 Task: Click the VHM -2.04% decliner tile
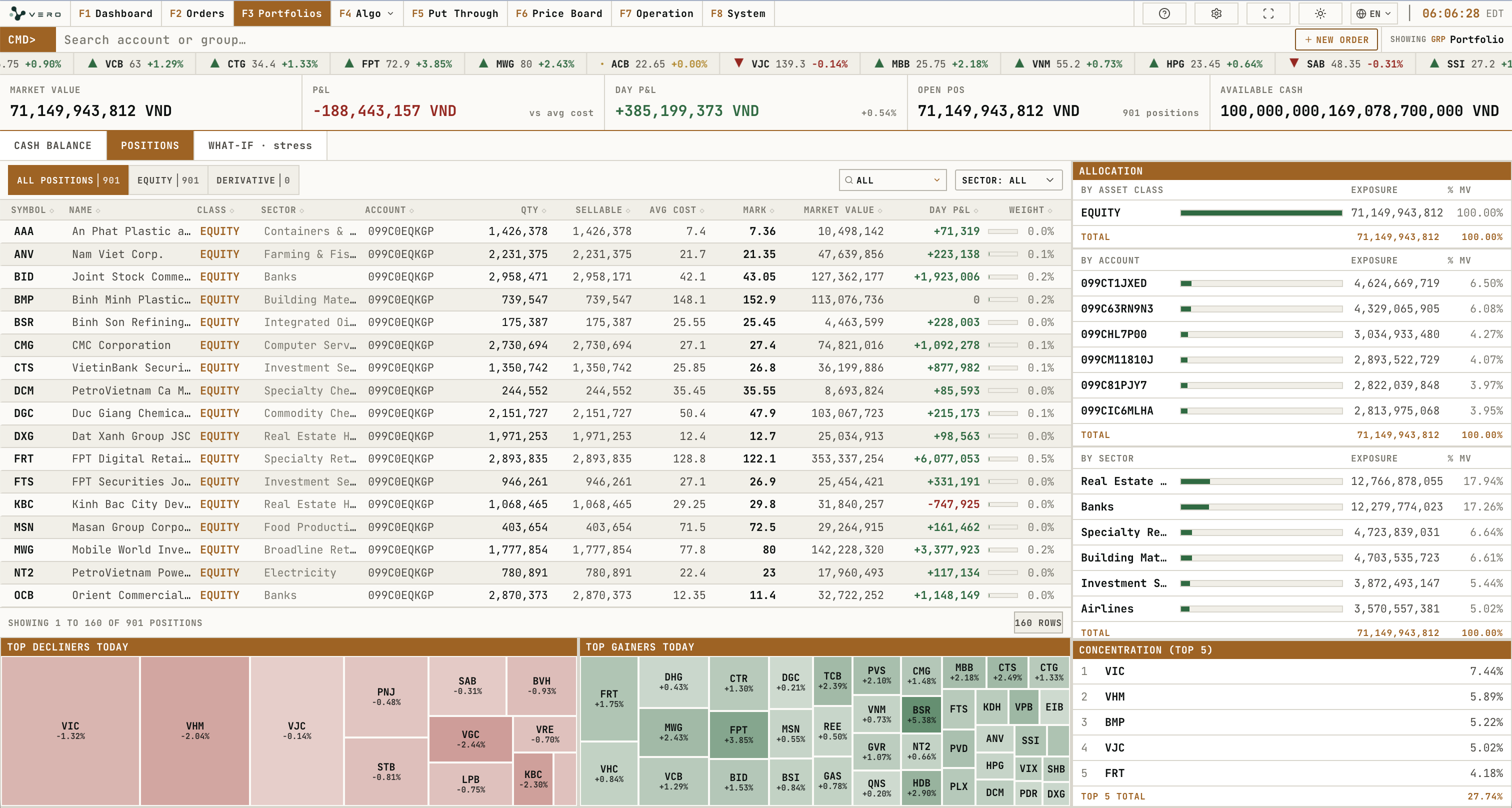click(195, 730)
